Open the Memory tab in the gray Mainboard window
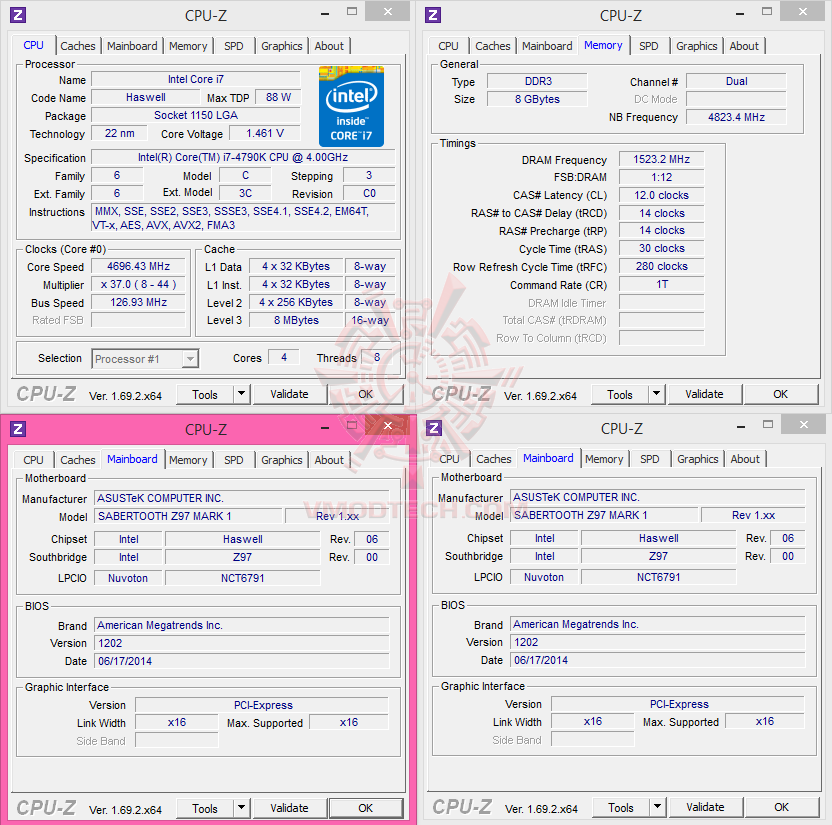This screenshot has height=825, width=832. (604, 459)
